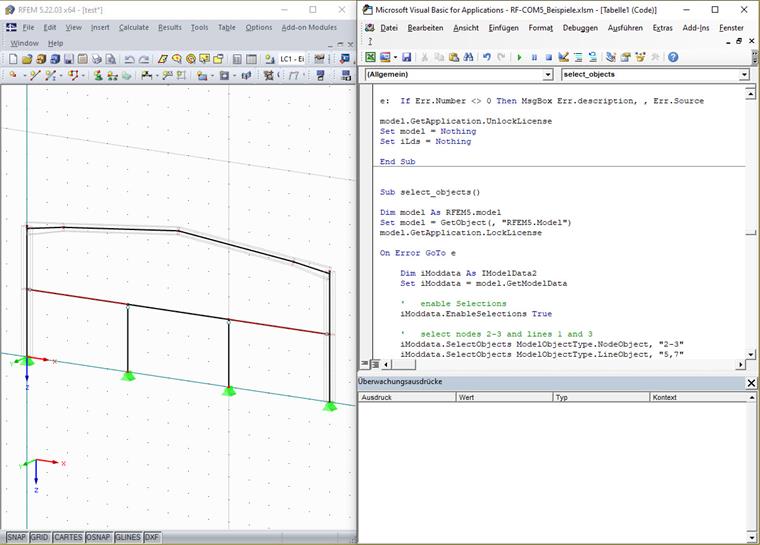Pause macro execution with break icon
This screenshot has height=545, width=760.
(534, 57)
